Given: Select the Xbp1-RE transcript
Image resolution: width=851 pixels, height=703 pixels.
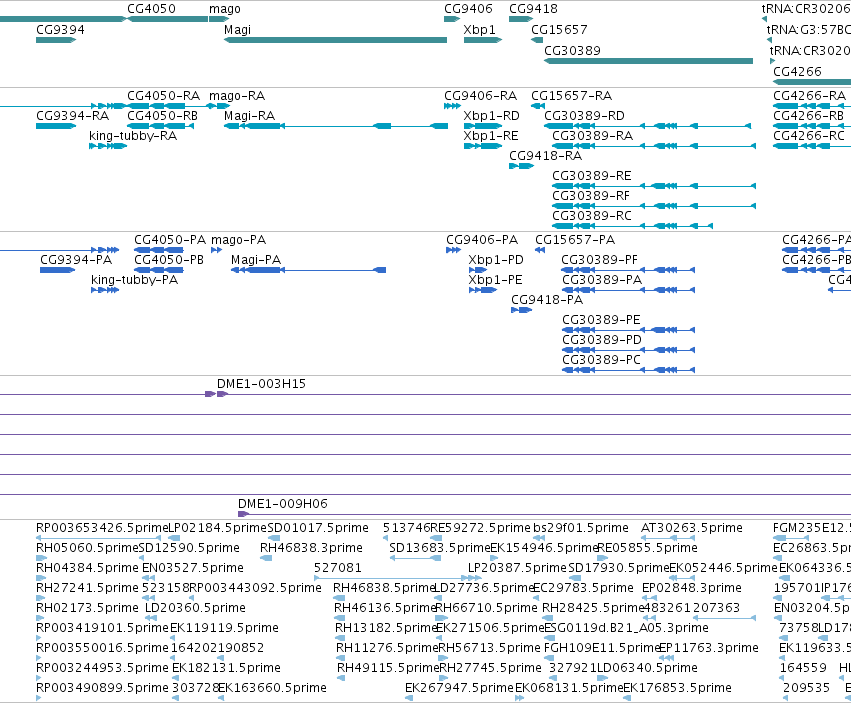Looking at the screenshot, I should point(483,146).
